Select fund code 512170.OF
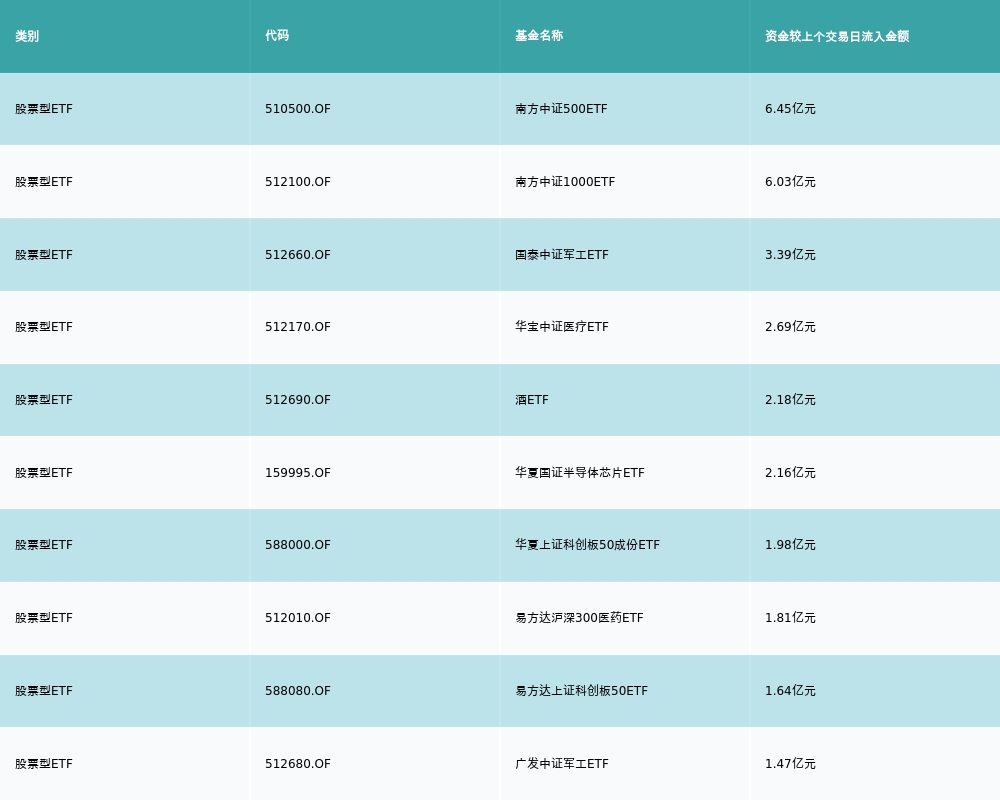 coord(298,327)
